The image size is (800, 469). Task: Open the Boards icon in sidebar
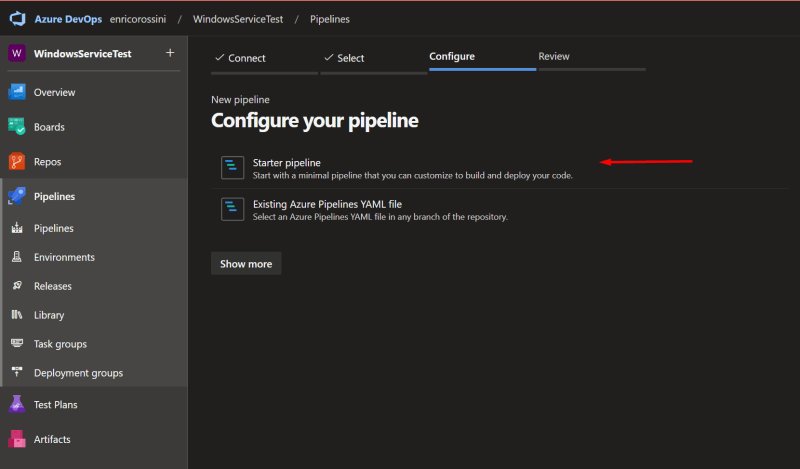17,127
